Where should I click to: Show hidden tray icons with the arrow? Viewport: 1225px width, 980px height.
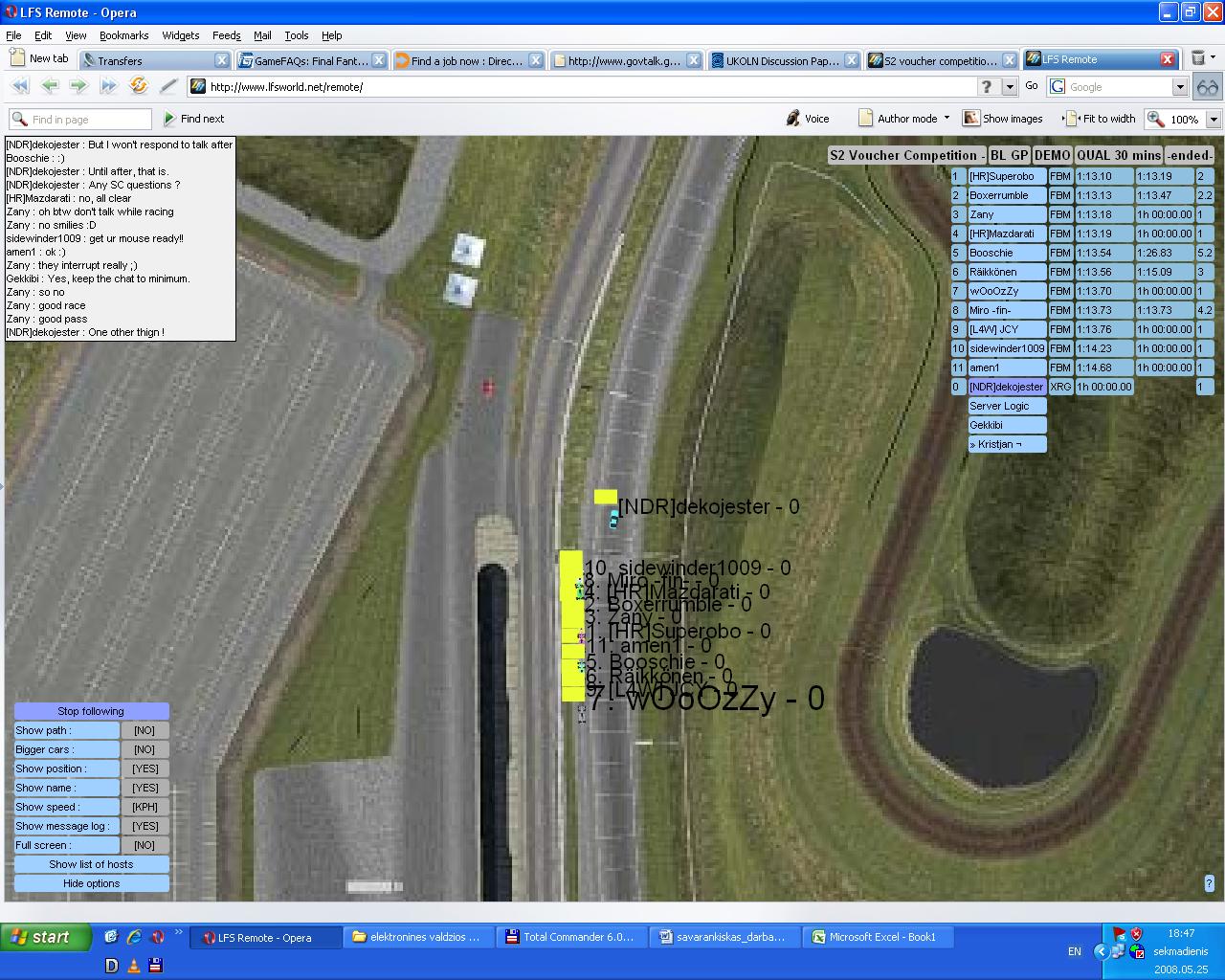point(1101,951)
